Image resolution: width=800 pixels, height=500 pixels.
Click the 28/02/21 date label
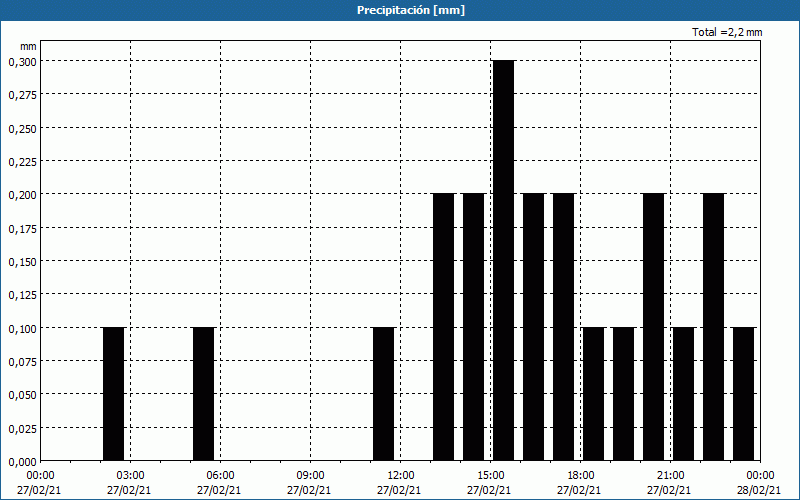pyautogui.click(x=759, y=490)
